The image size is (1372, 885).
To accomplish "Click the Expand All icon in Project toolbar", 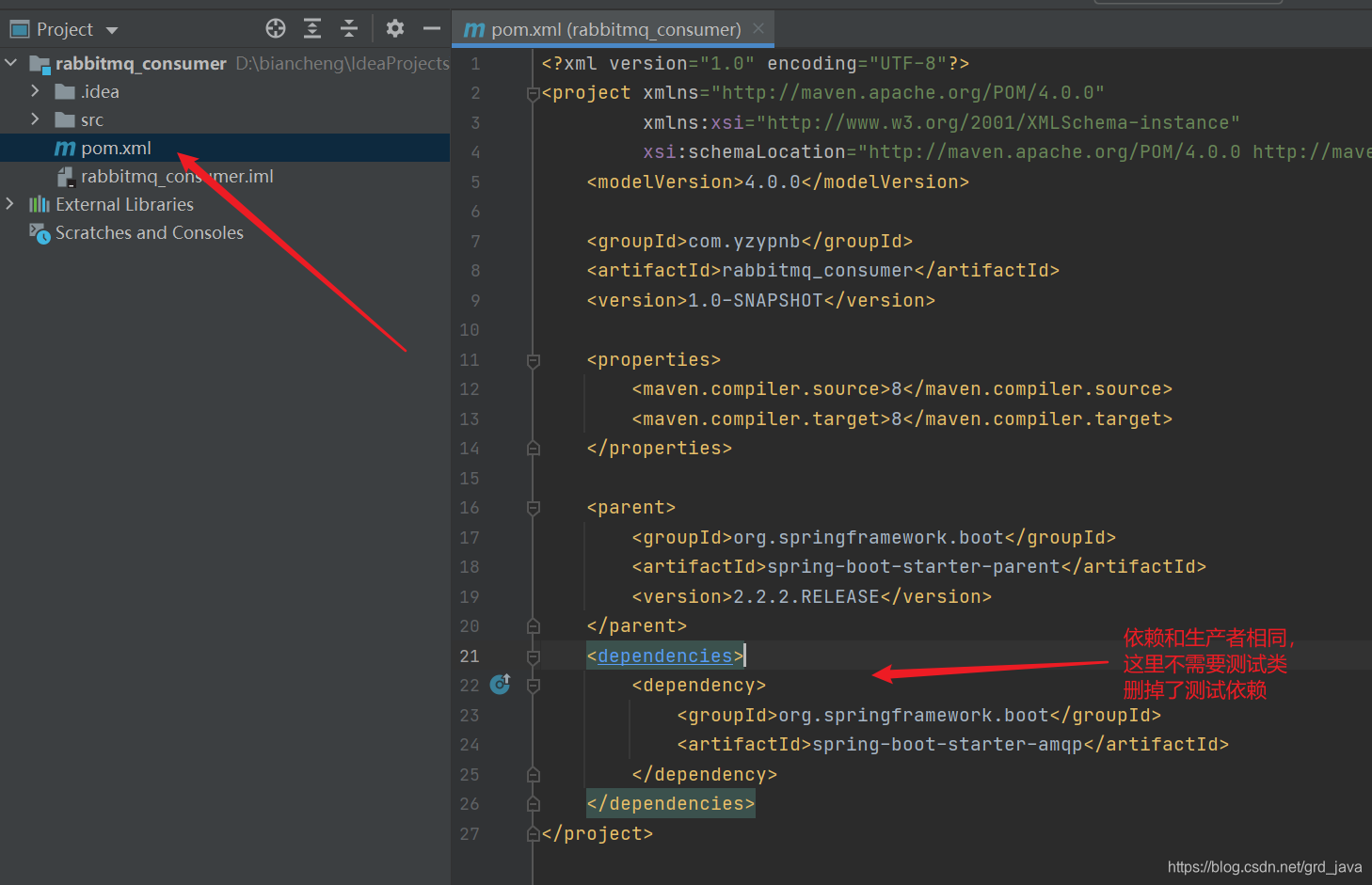I will coord(312,28).
